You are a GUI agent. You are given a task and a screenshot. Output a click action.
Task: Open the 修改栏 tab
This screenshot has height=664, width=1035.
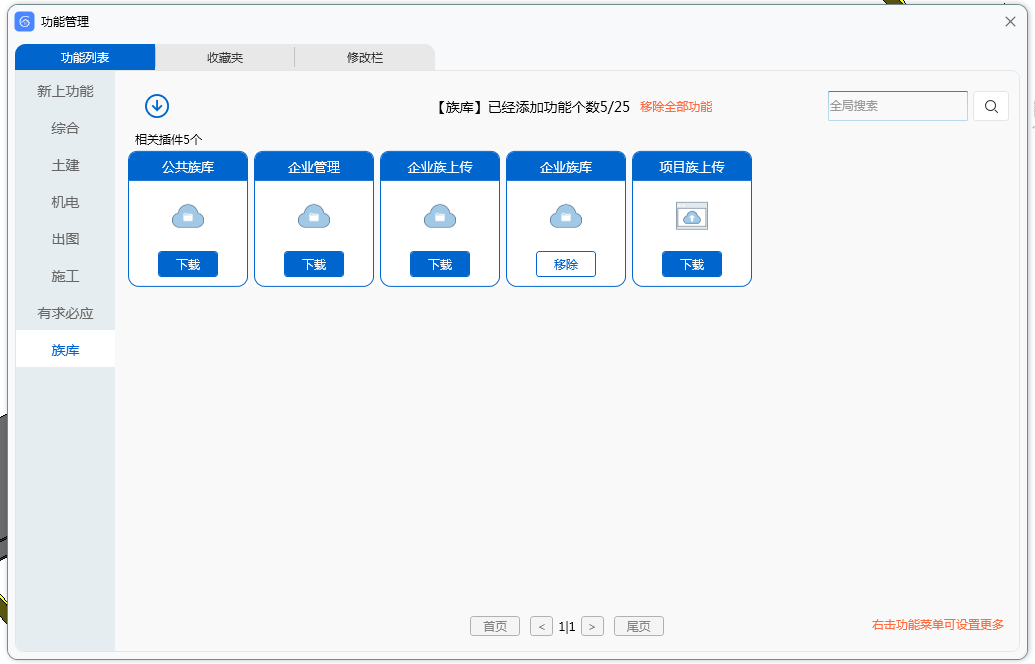click(365, 58)
